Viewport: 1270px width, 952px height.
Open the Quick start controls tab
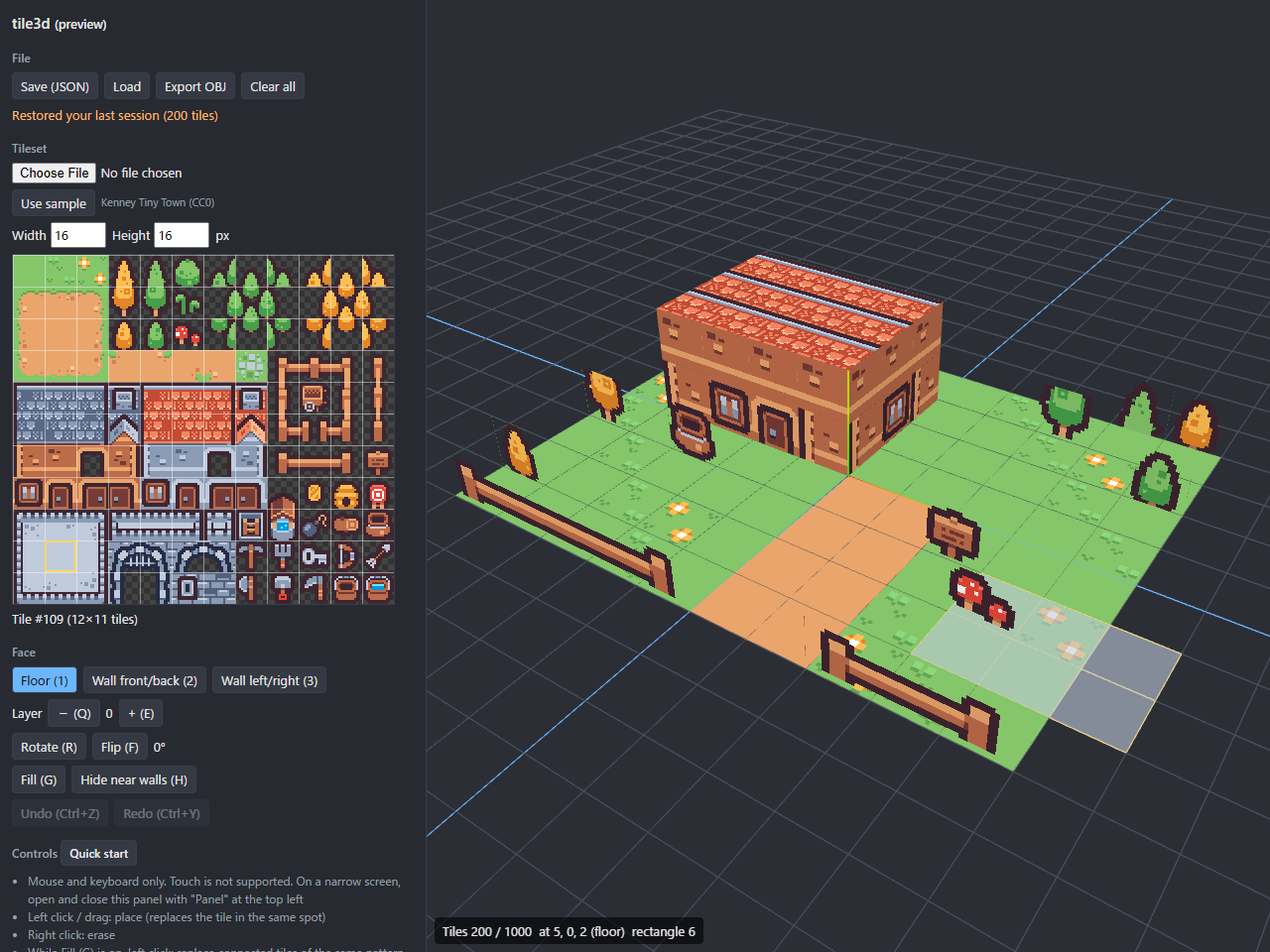[x=99, y=853]
